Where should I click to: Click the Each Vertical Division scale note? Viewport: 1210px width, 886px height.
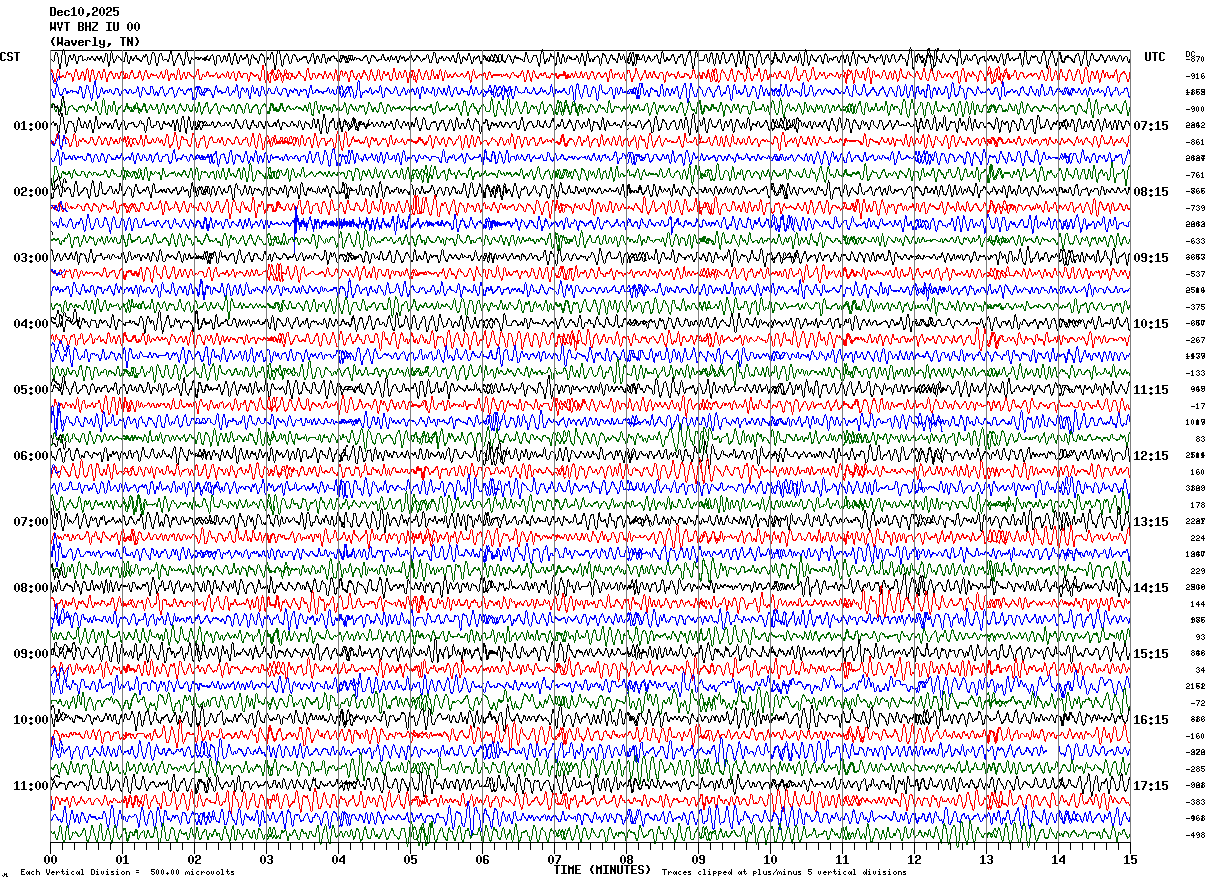(127, 873)
